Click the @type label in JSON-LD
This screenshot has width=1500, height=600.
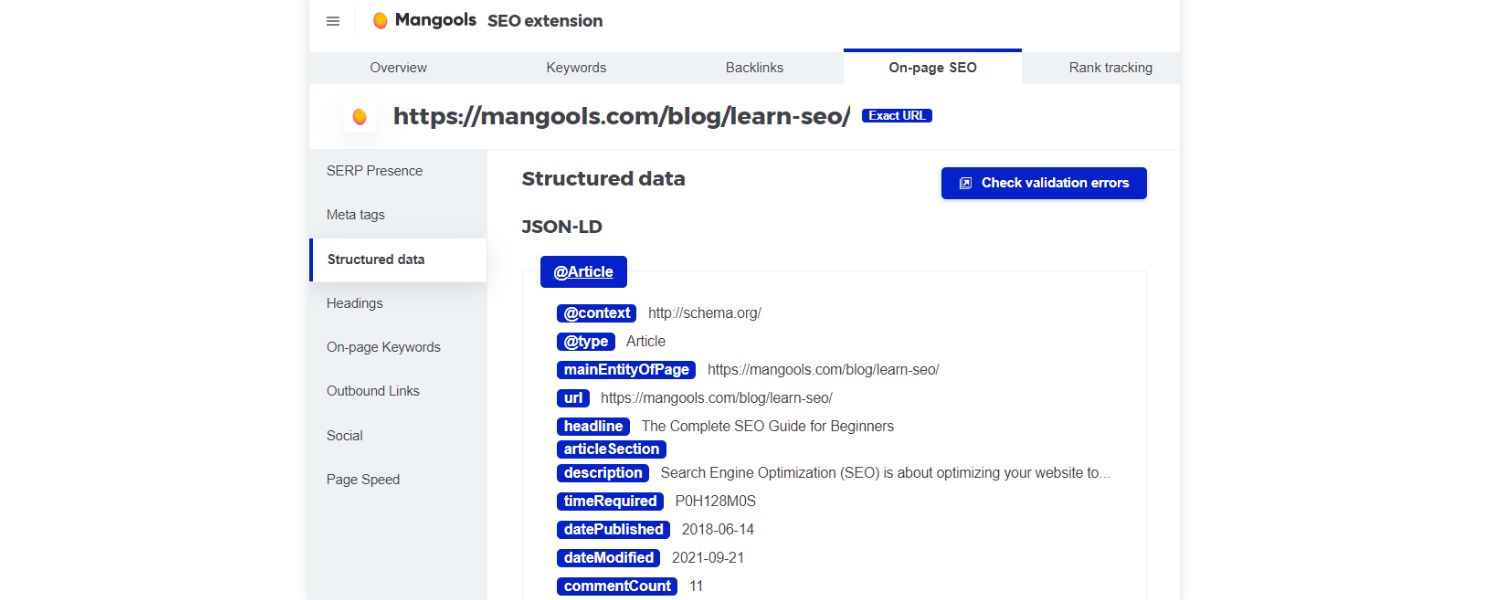point(585,341)
